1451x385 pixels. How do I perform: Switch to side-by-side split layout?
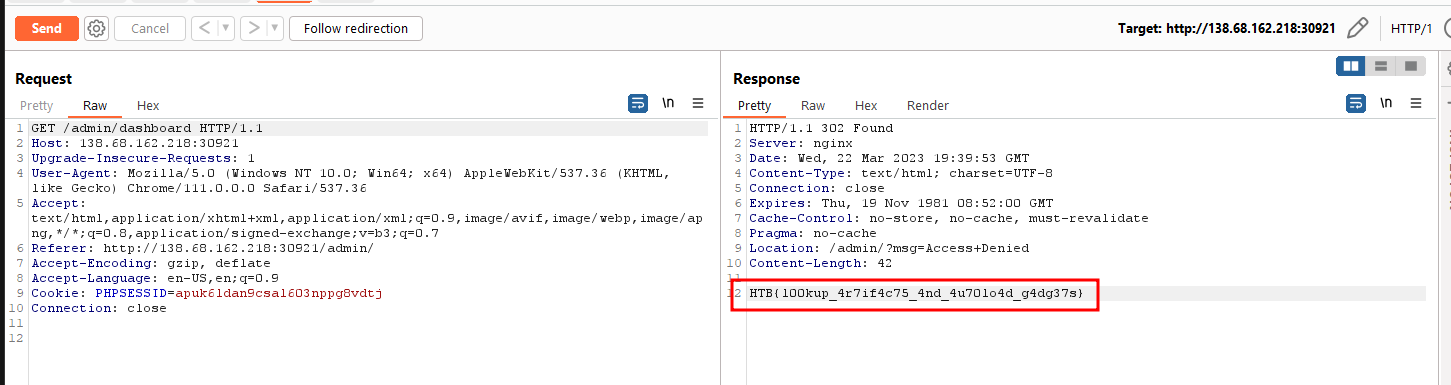tap(1351, 66)
